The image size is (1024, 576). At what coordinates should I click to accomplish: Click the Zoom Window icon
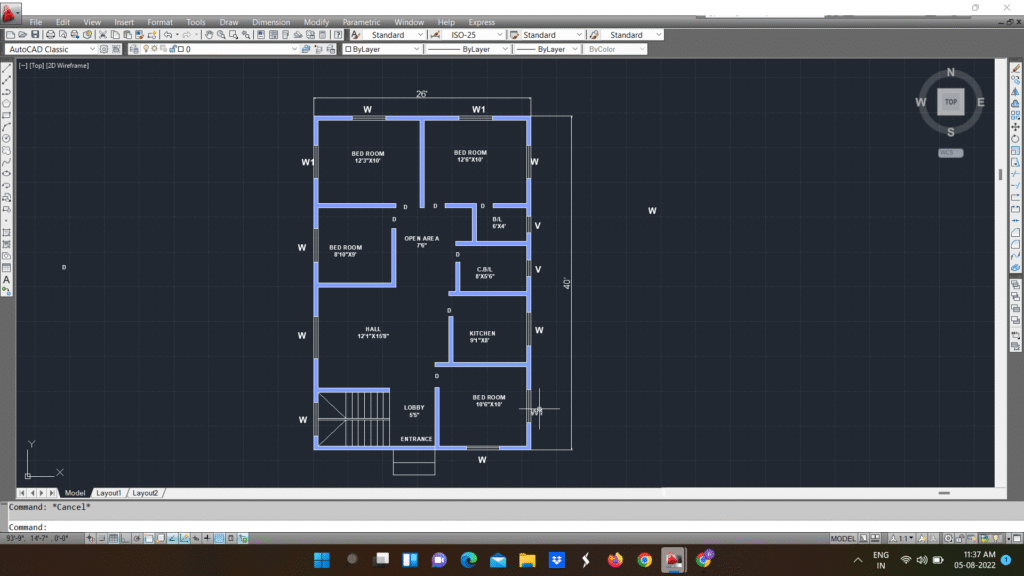(x=234, y=35)
